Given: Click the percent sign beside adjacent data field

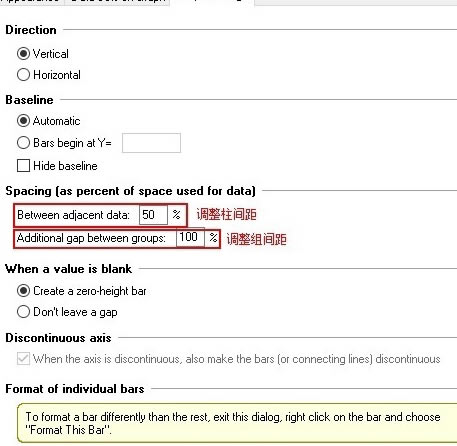Looking at the screenshot, I should coord(176,215).
